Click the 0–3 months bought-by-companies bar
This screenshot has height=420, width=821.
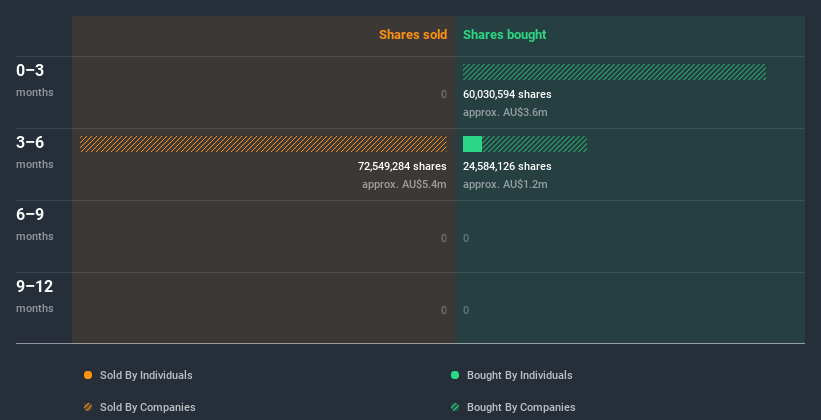614,72
